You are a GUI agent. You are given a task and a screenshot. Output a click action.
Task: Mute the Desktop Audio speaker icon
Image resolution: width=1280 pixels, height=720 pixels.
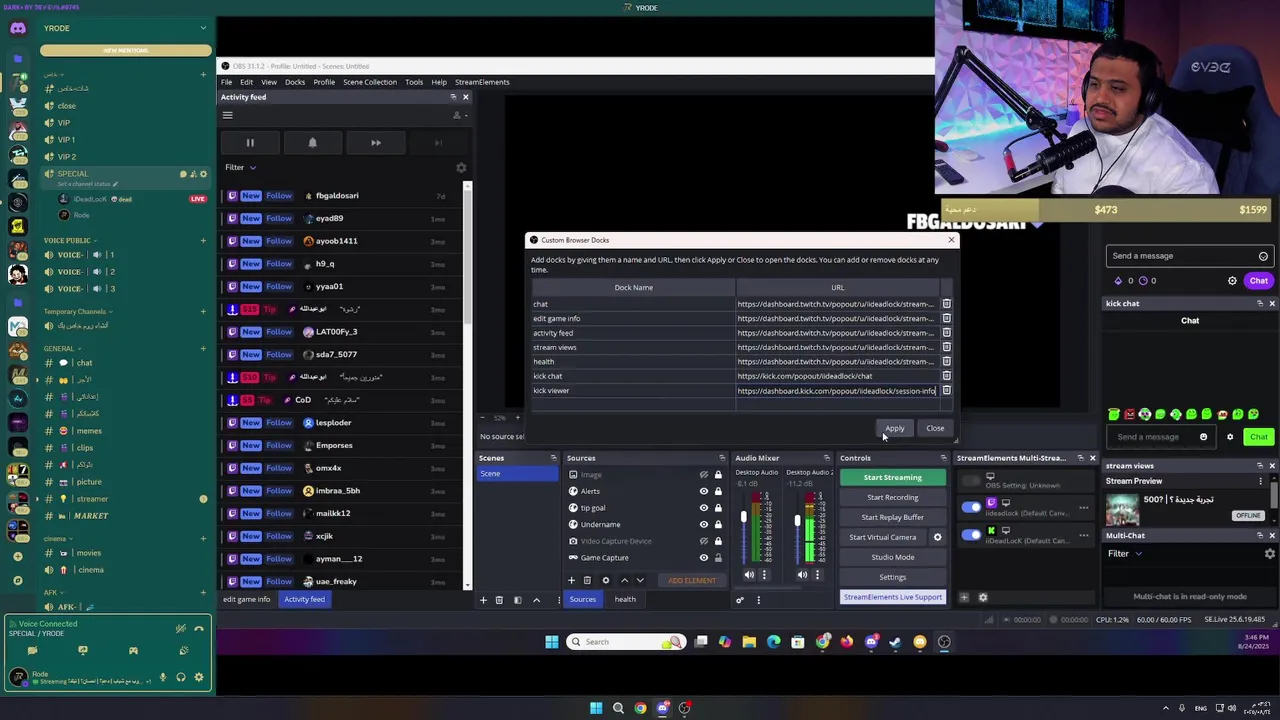[x=749, y=575]
